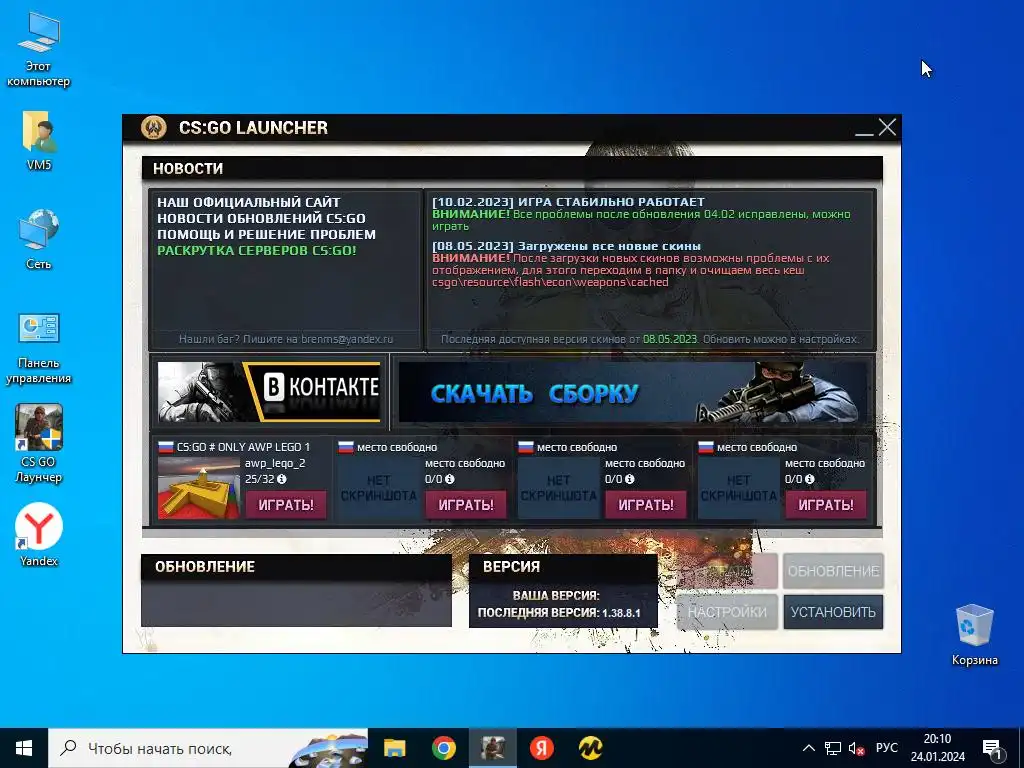Click the greyed НАСТРОЙКИ button
The image size is (1024, 768).
[727, 612]
